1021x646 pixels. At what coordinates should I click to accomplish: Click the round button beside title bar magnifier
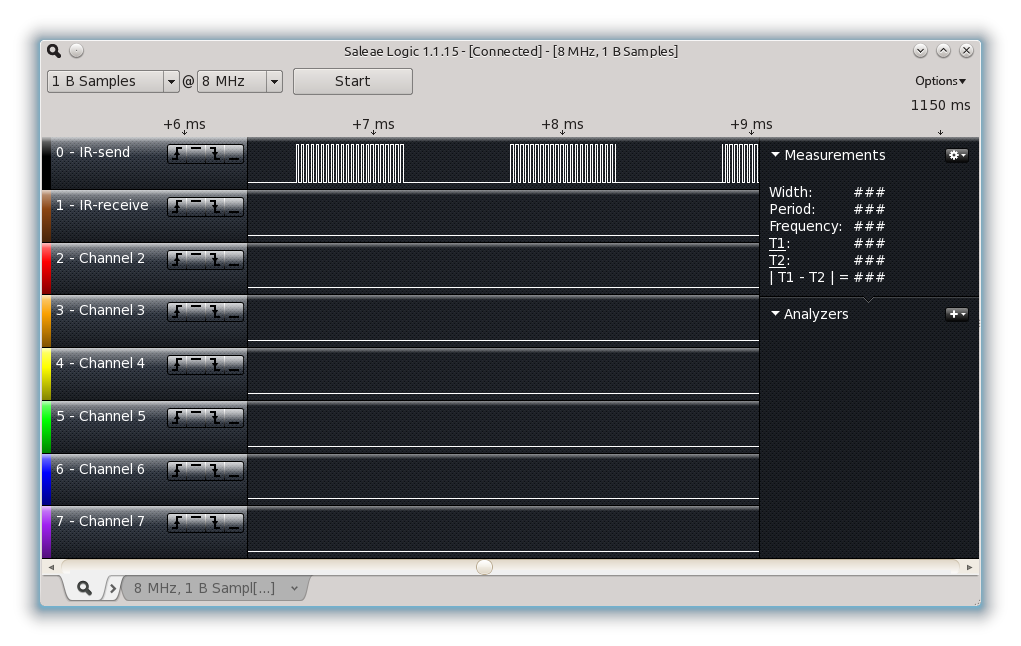coord(76,51)
